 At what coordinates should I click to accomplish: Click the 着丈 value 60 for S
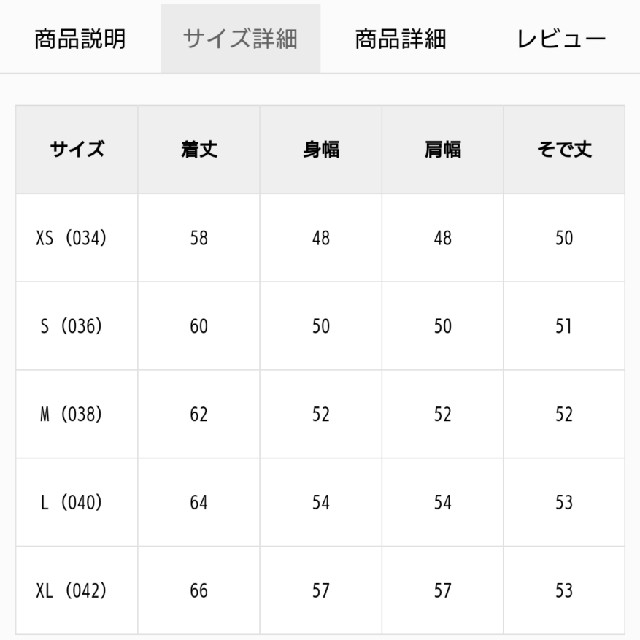click(199, 326)
